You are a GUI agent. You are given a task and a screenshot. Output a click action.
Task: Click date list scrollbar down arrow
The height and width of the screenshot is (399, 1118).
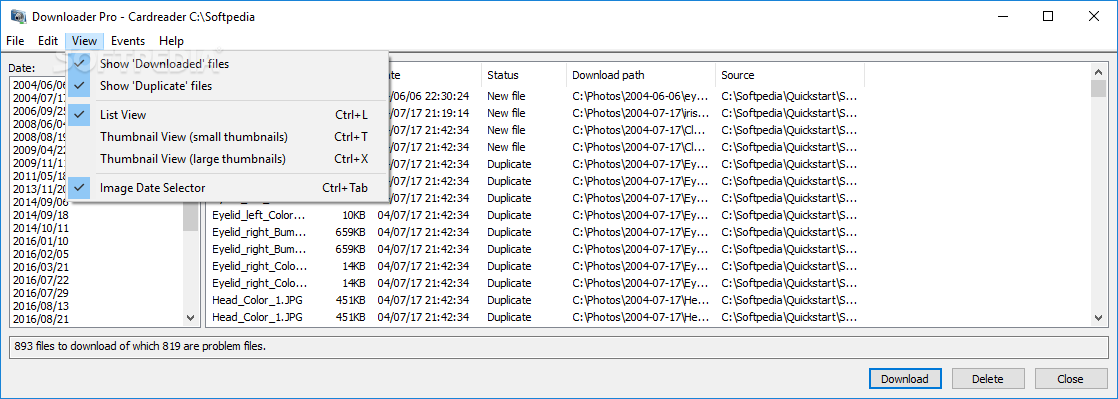[190, 318]
